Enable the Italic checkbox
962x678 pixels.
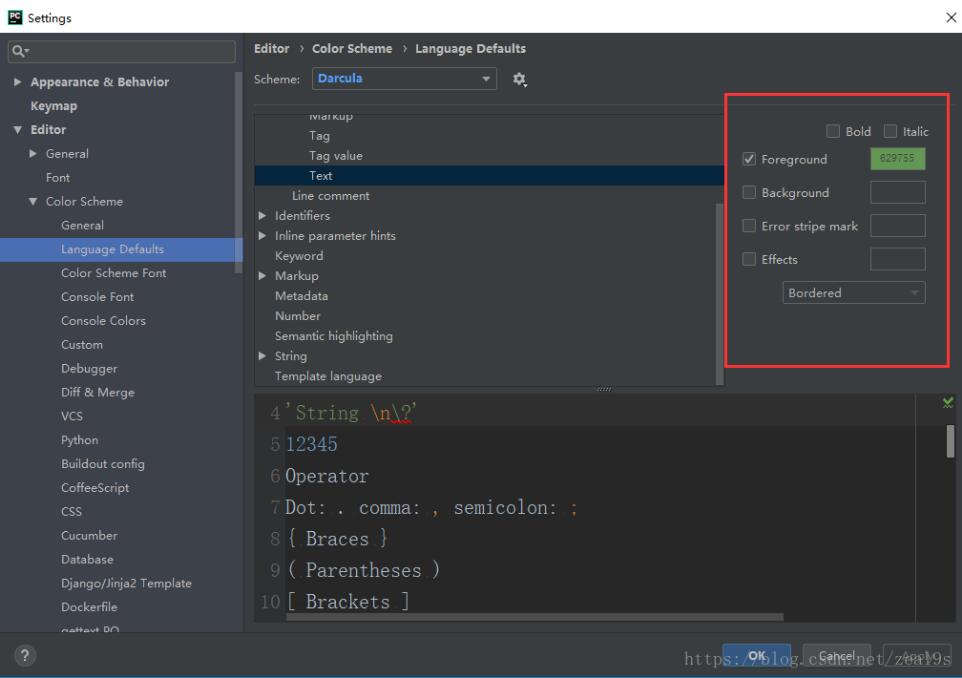[x=890, y=131]
